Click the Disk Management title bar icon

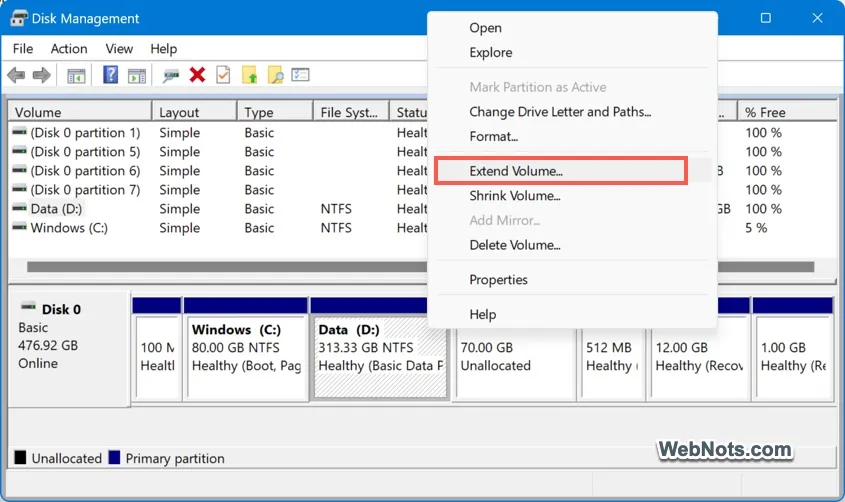click(x=19, y=18)
